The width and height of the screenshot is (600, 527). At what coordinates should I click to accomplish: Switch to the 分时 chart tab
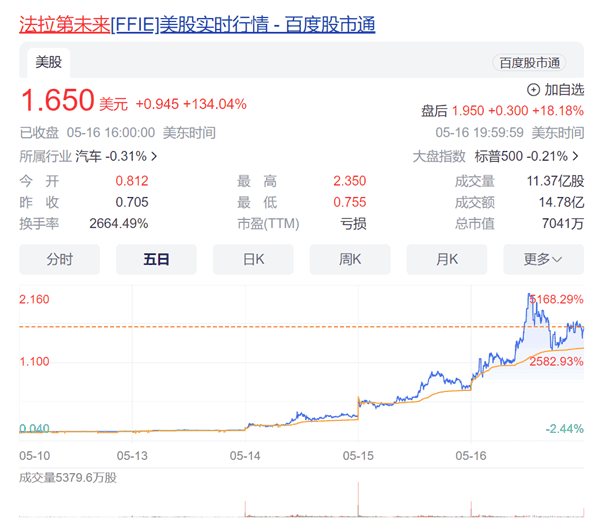pos(59,259)
